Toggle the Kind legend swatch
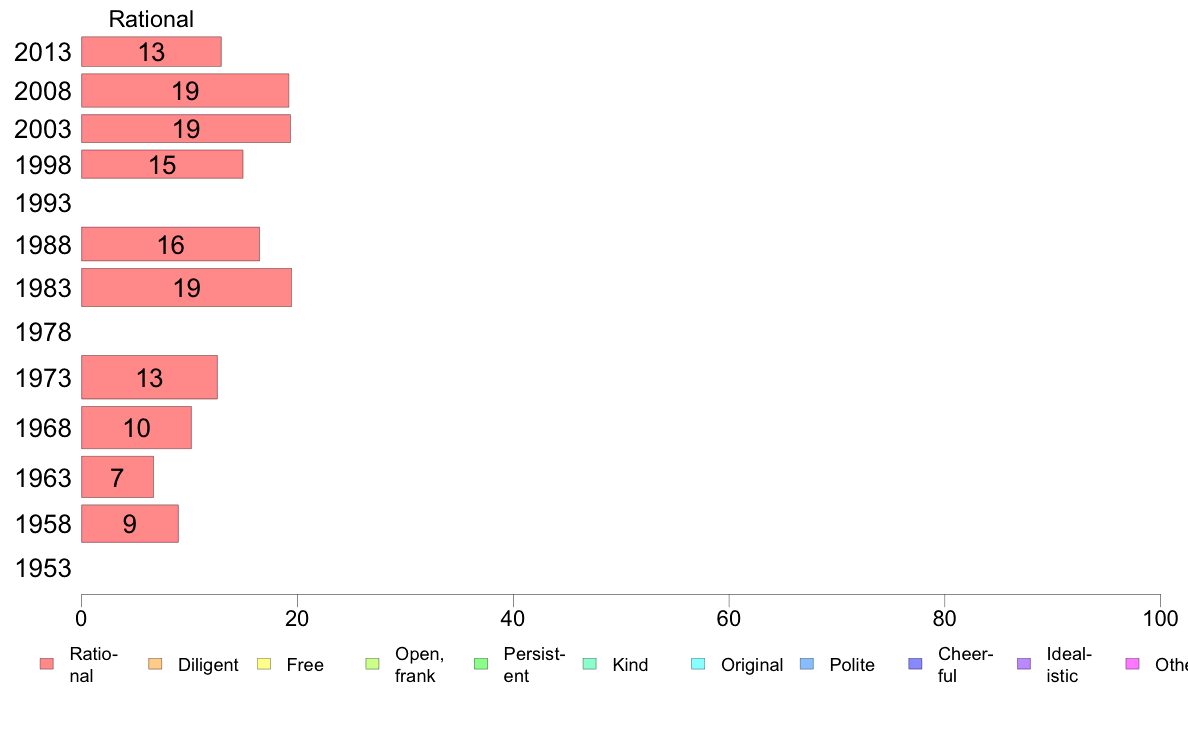1188x736 pixels. pyautogui.click(x=589, y=664)
